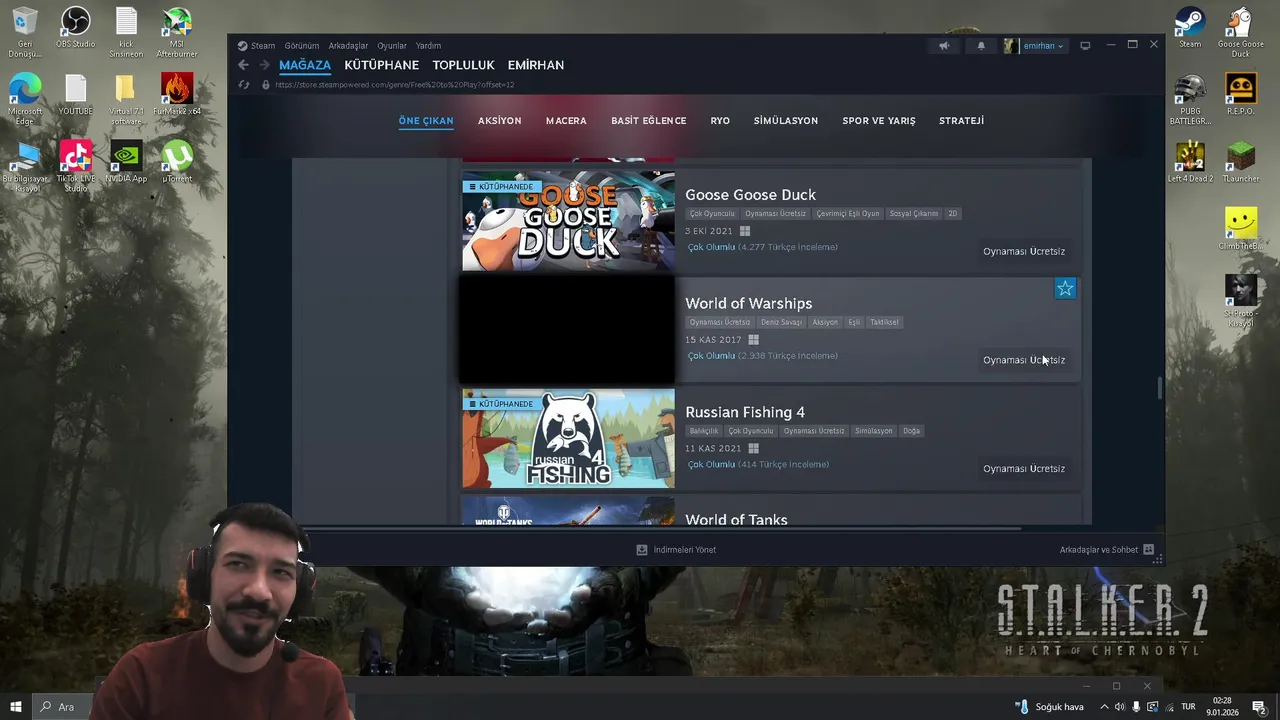Open MSI Afterburner desktop icon
This screenshot has height=720, width=1280.
pyautogui.click(x=177, y=32)
